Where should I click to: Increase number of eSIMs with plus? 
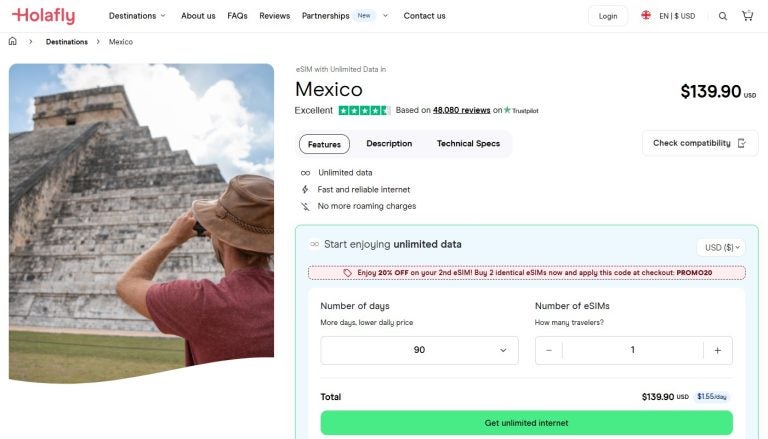tap(717, 350)
